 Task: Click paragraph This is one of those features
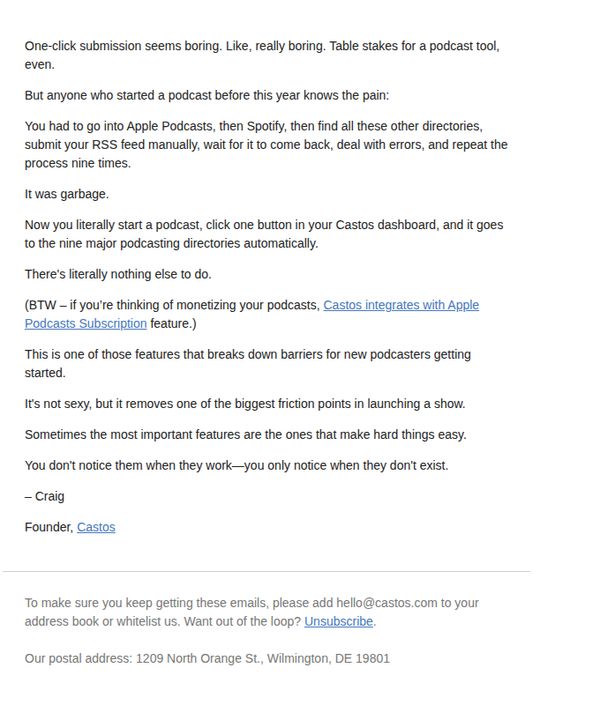point(248,363)
